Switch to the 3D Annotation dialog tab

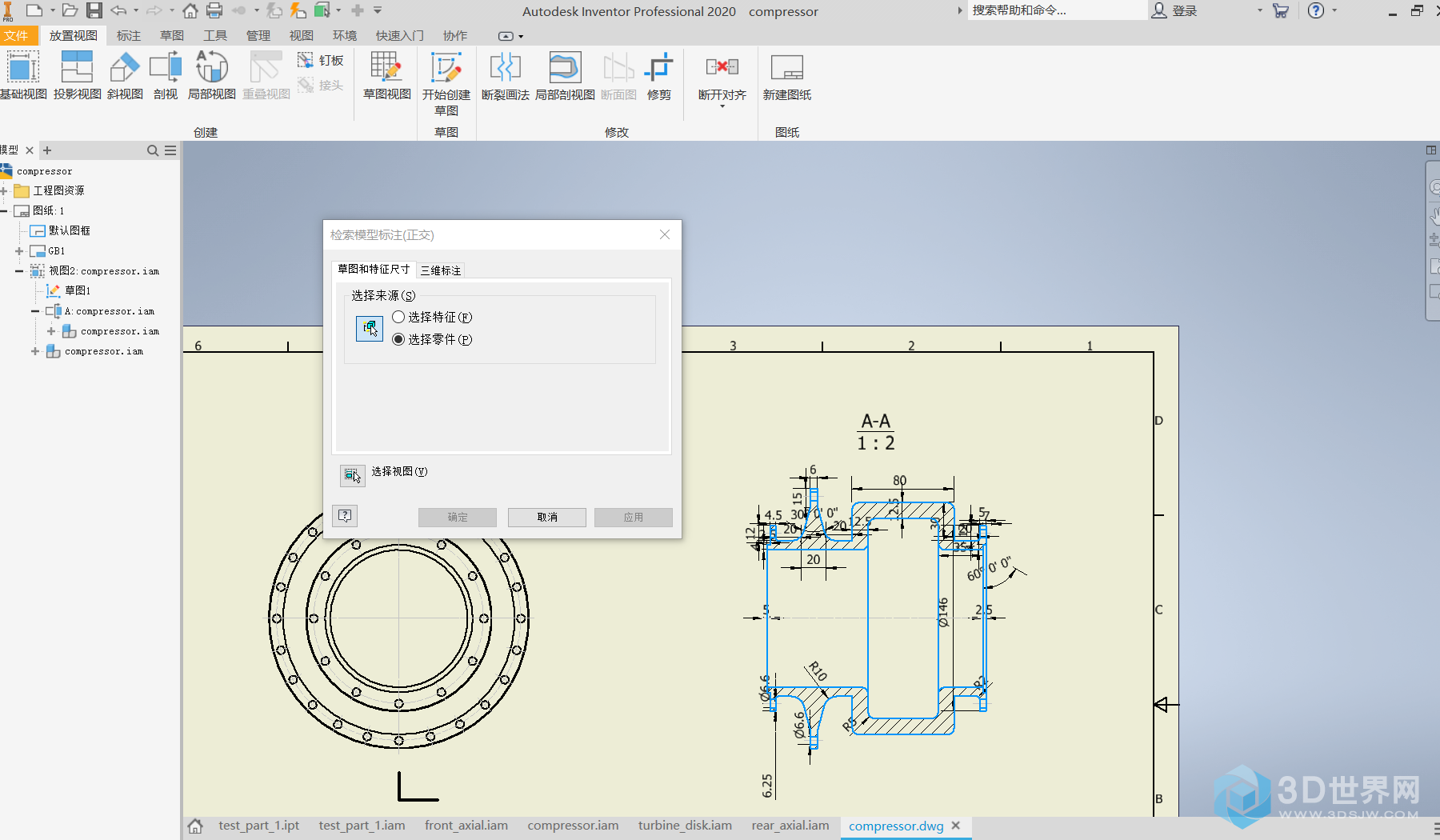pos(441,270)
